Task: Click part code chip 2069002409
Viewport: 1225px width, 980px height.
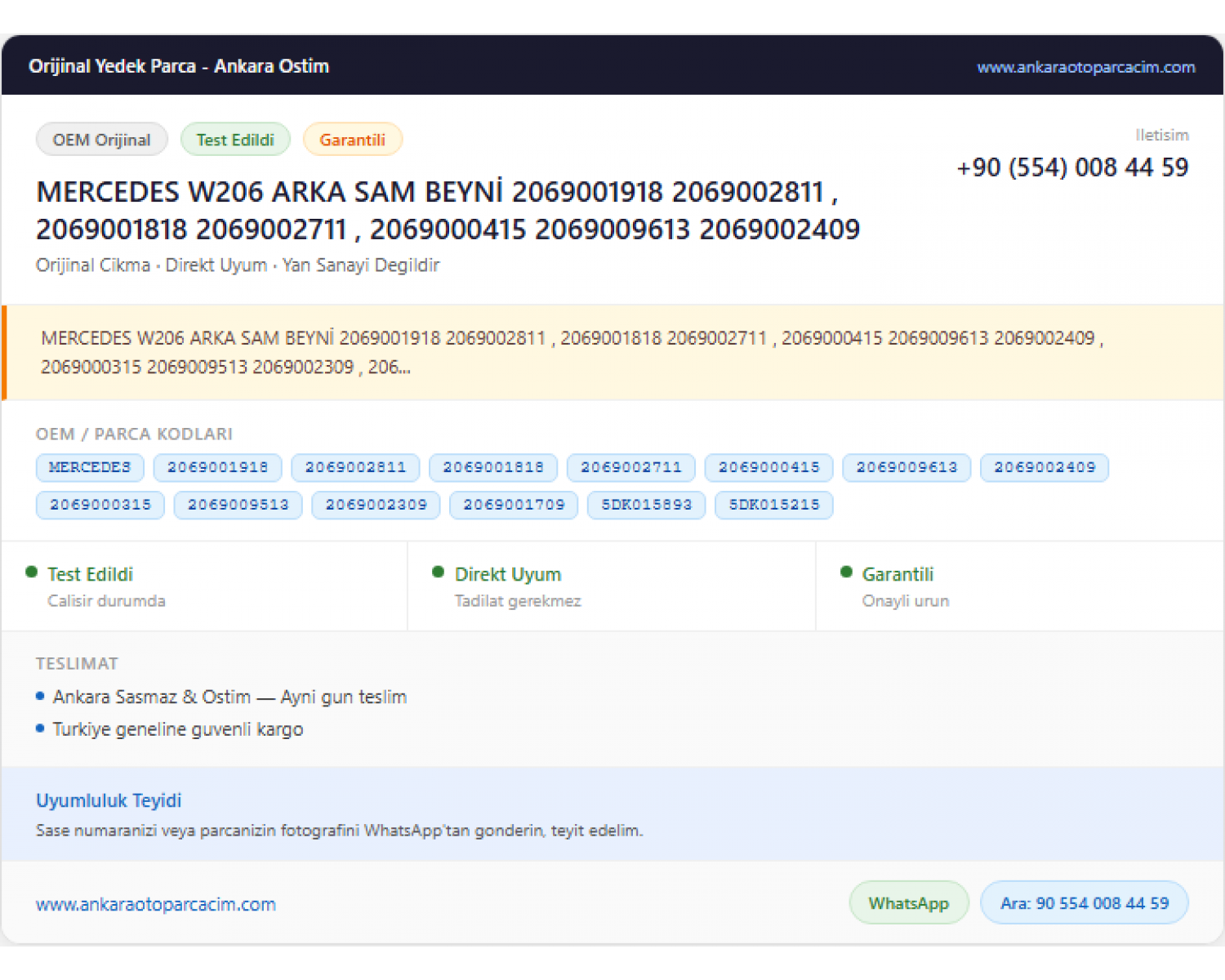Action: (1045, 467)
